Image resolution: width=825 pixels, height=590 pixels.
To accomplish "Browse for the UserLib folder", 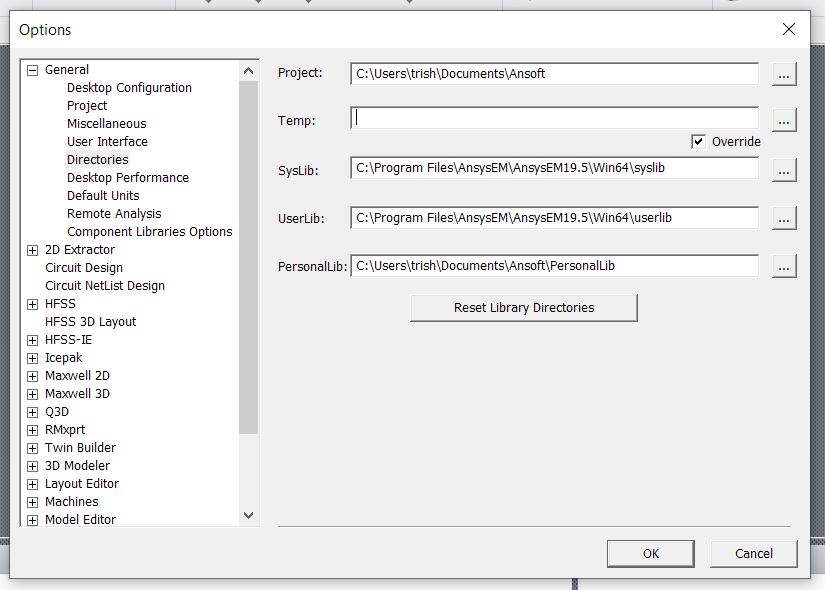I will tap(784, 218).
